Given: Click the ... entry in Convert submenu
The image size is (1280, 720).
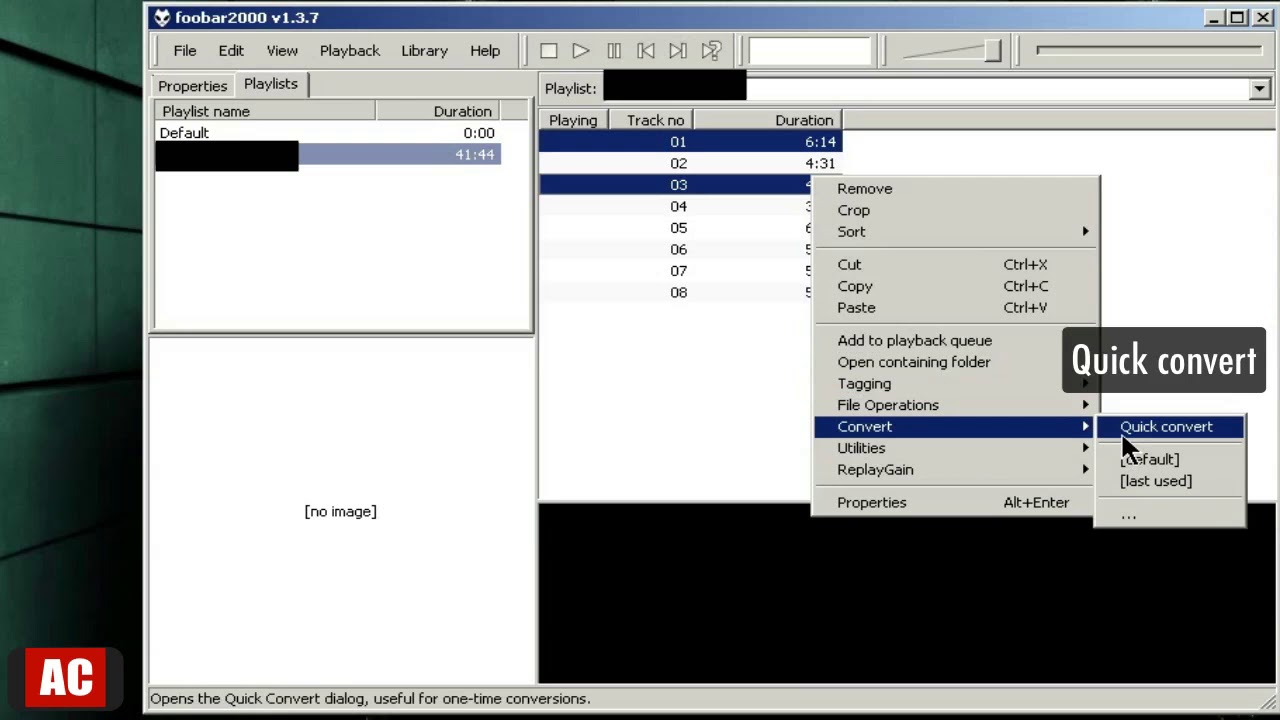Looking at the screenshot, I should (1170, 515).
